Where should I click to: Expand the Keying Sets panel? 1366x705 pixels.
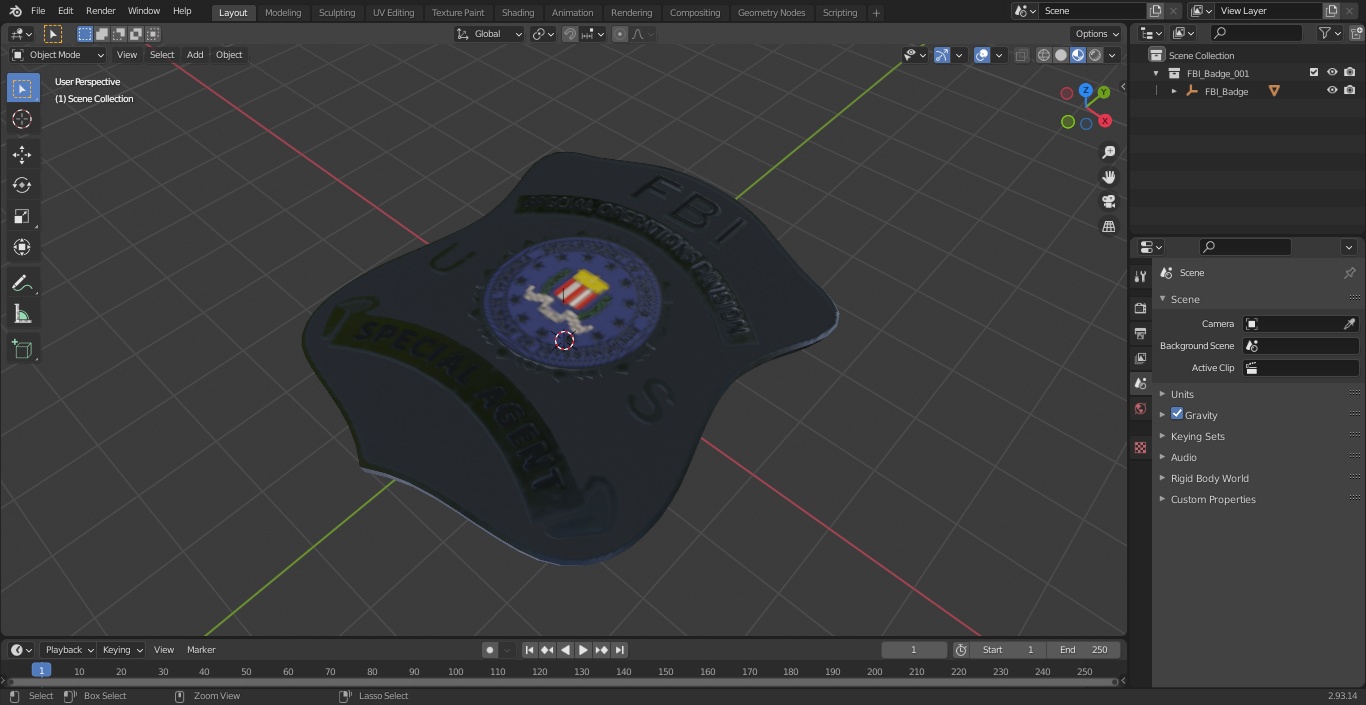pos(1197,436)
